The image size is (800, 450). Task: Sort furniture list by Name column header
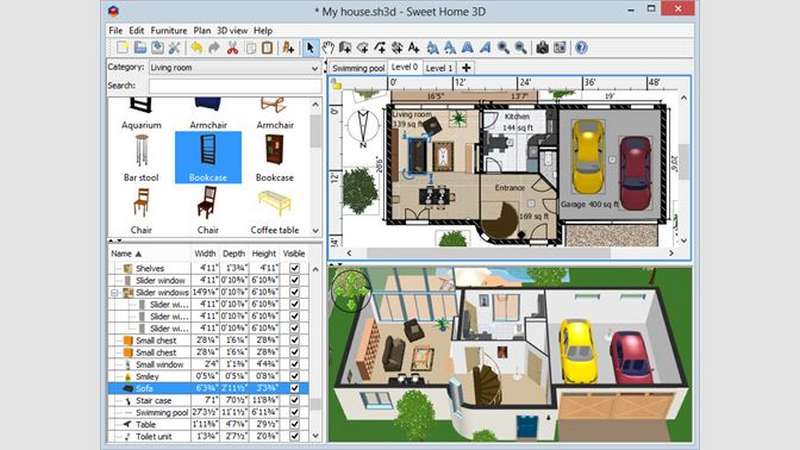click(x=149, y=254)
